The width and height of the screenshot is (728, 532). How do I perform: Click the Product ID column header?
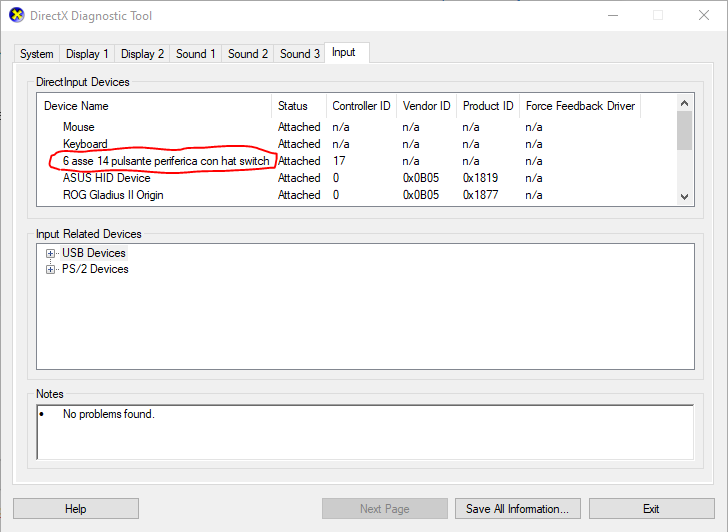click(488, 106)
